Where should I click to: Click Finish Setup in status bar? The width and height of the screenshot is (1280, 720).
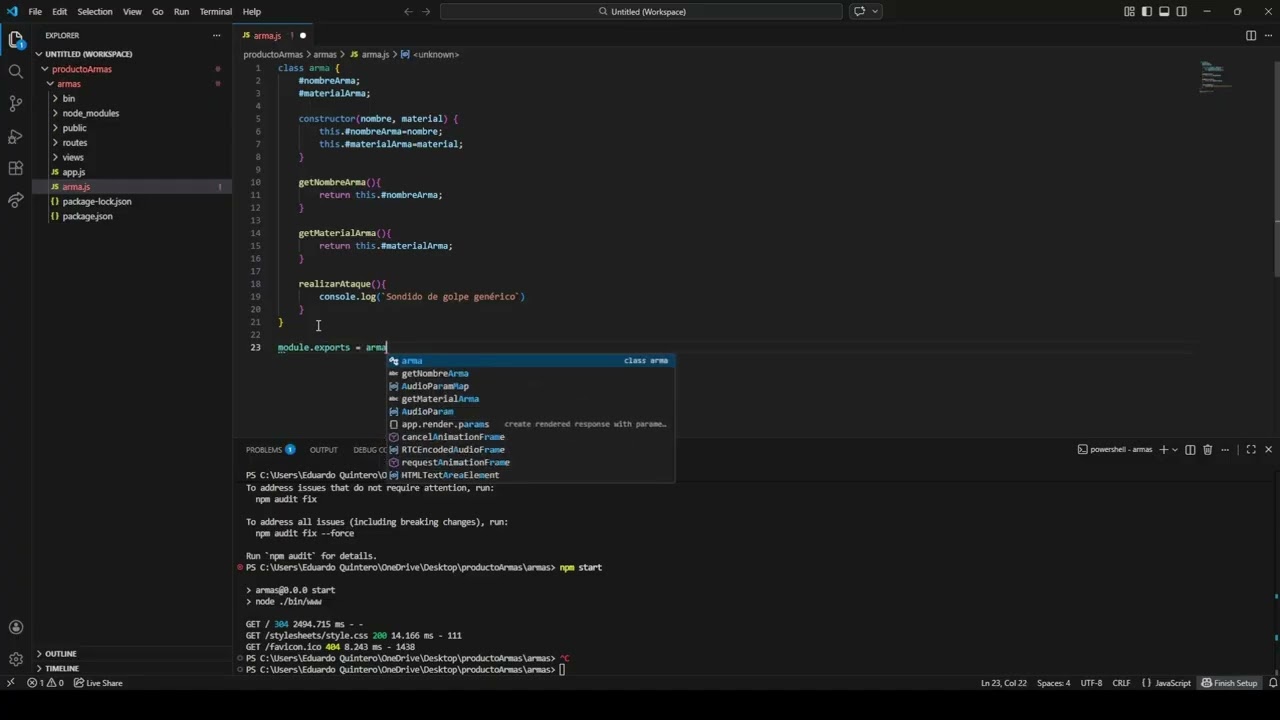(1229, 683)
